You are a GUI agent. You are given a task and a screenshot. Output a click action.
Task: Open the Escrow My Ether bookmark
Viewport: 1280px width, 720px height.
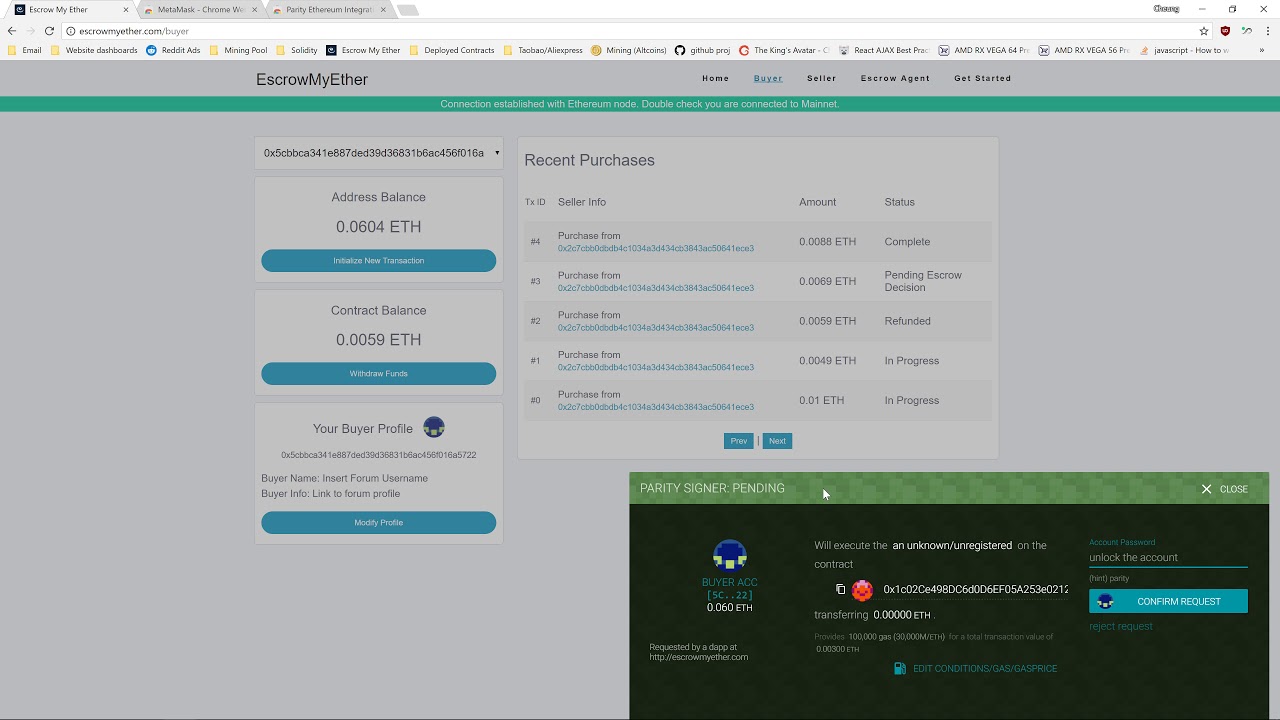point(363,50)
